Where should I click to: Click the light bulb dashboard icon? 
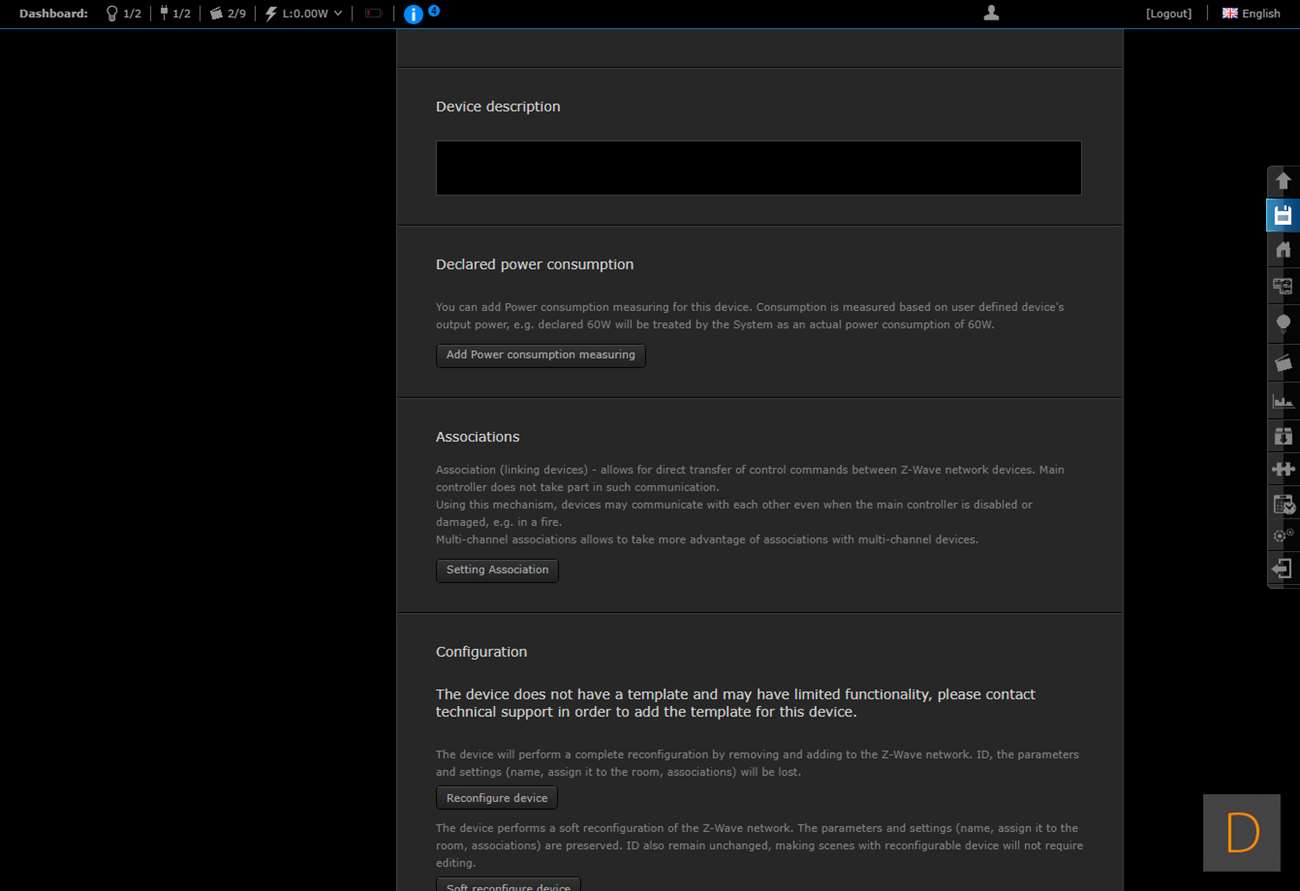(112, 14)
